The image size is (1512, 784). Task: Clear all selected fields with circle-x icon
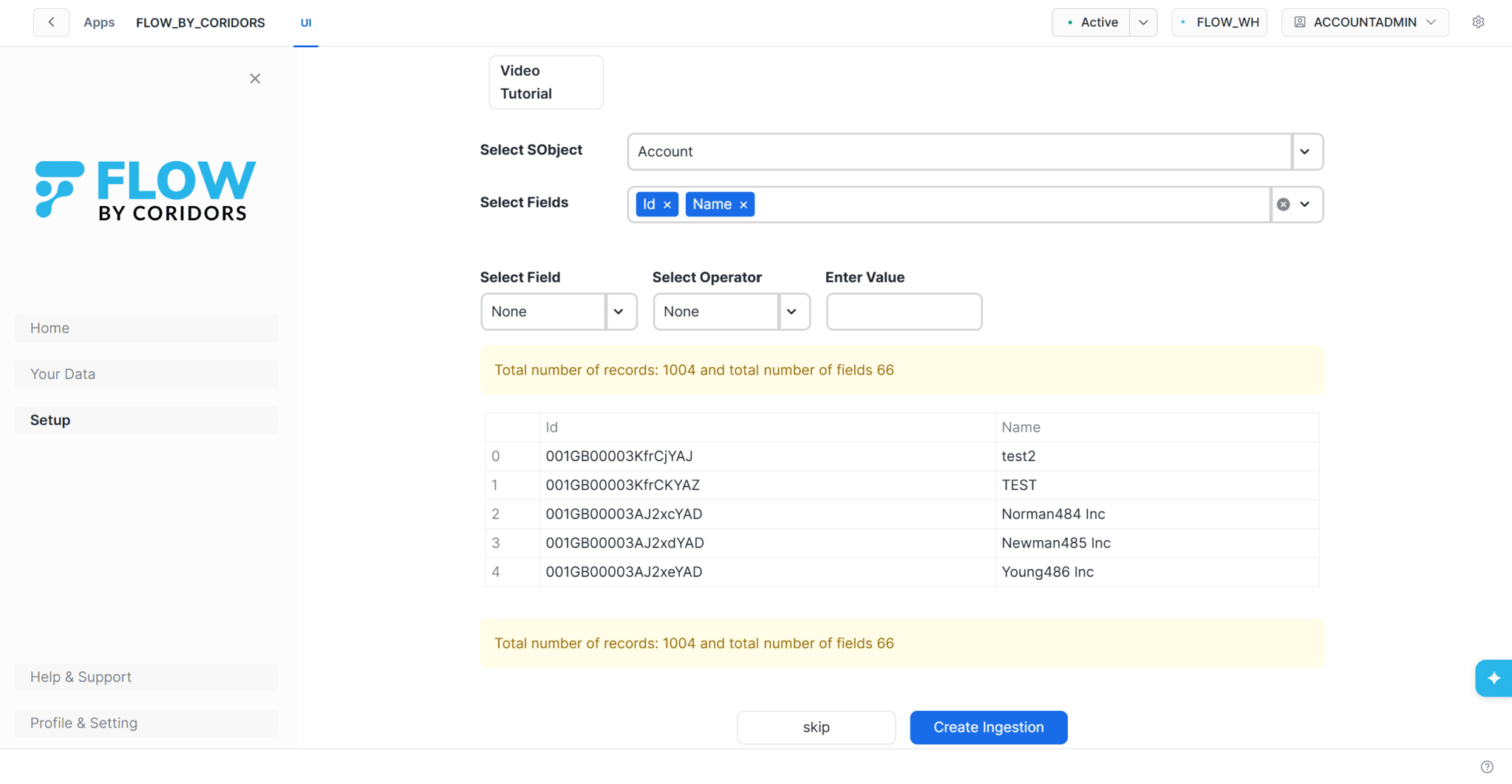[1284, 205]
